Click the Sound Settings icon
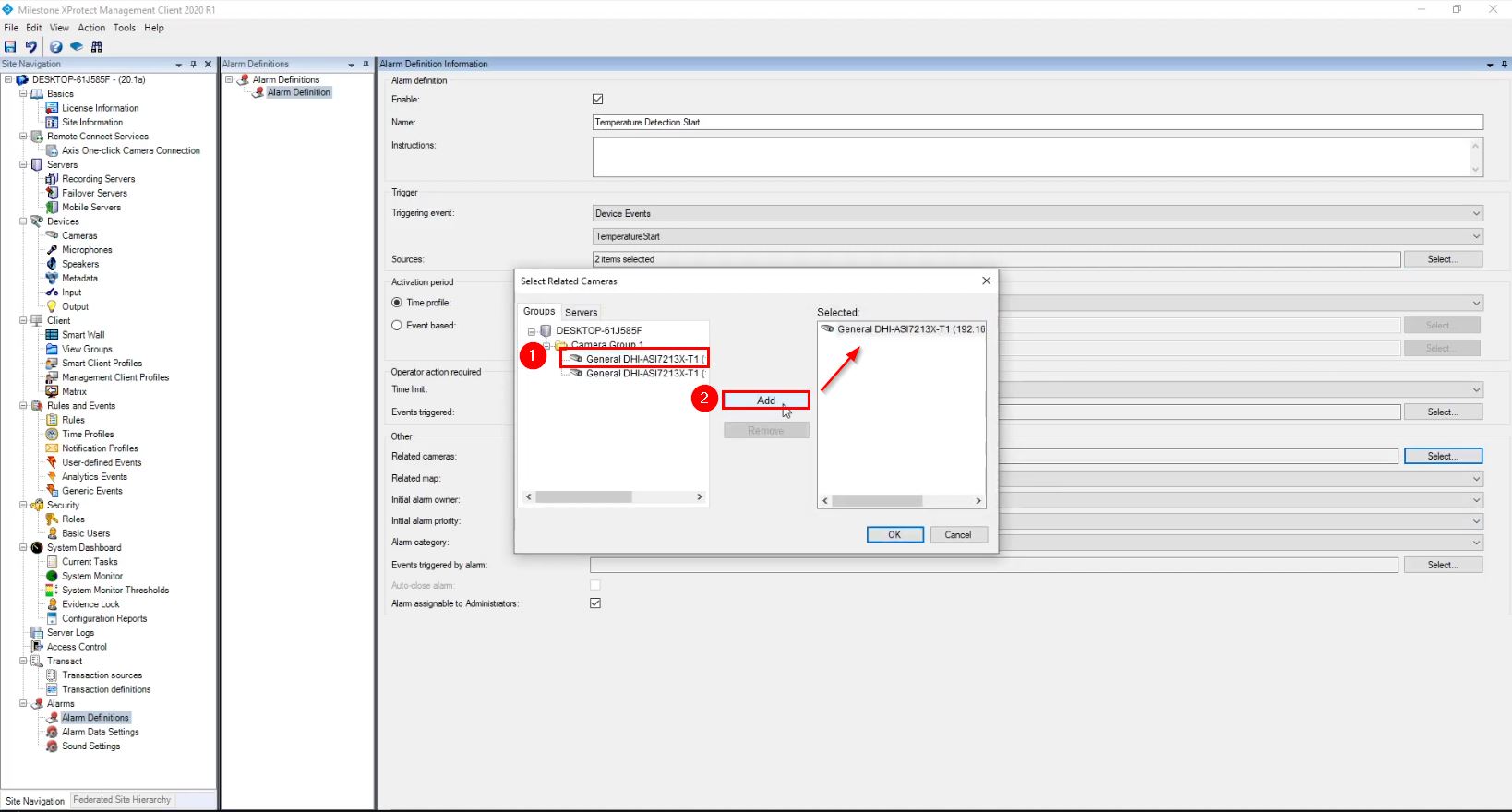 [x=52, y=746]
